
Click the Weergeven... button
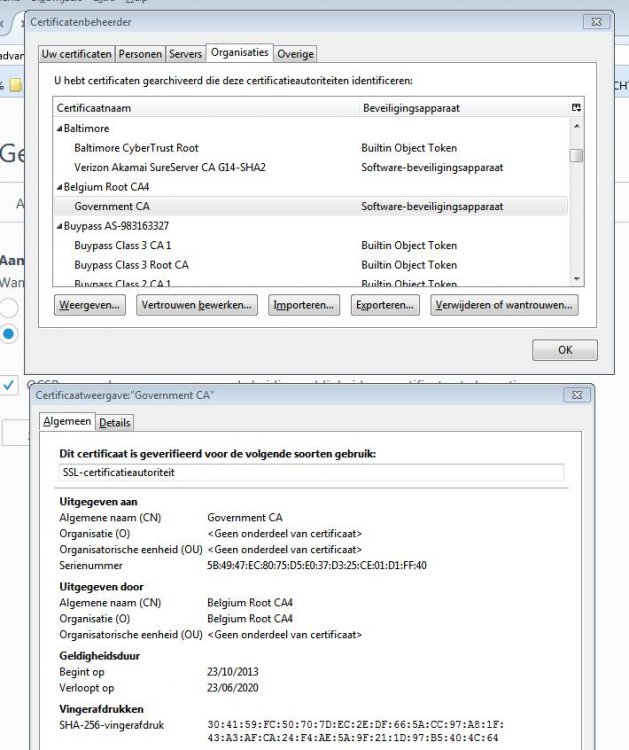tap(90, 305)
